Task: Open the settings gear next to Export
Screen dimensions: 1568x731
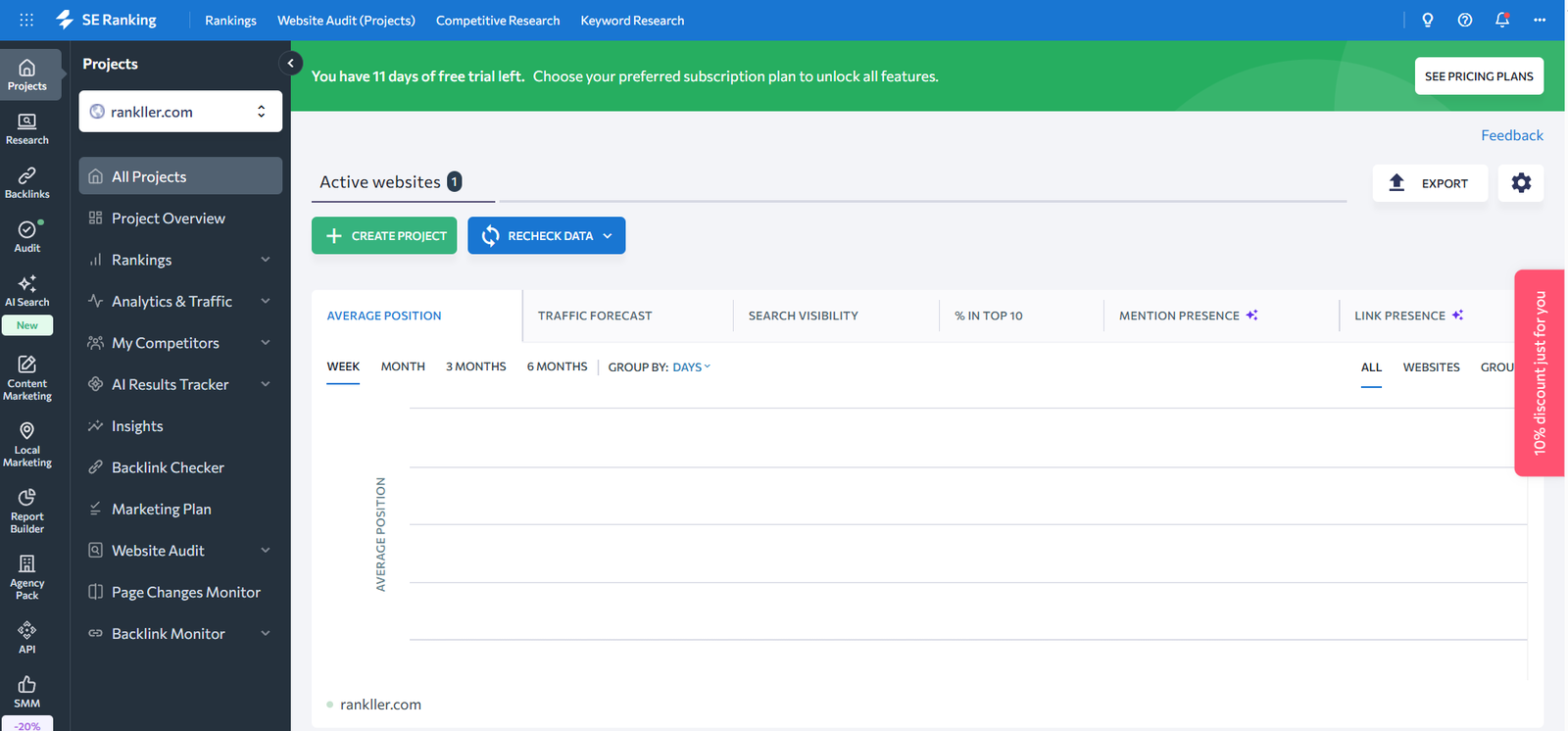Action: [x=1521, y=183]
